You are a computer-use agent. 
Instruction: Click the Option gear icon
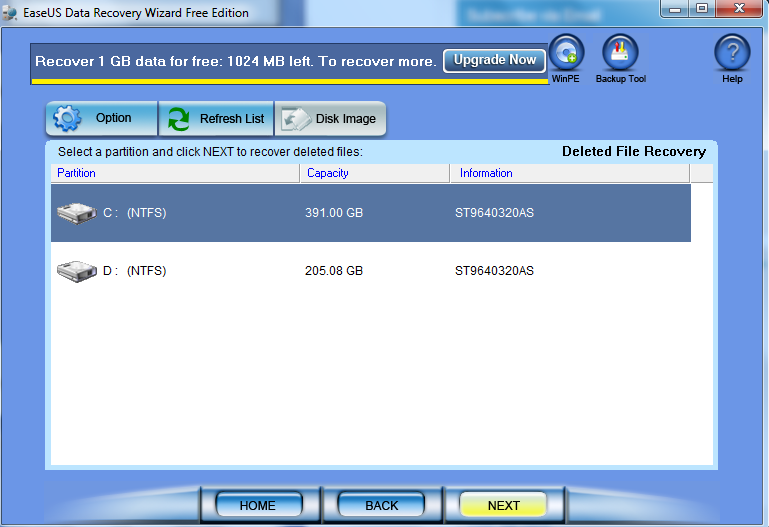tap(67, 118)
